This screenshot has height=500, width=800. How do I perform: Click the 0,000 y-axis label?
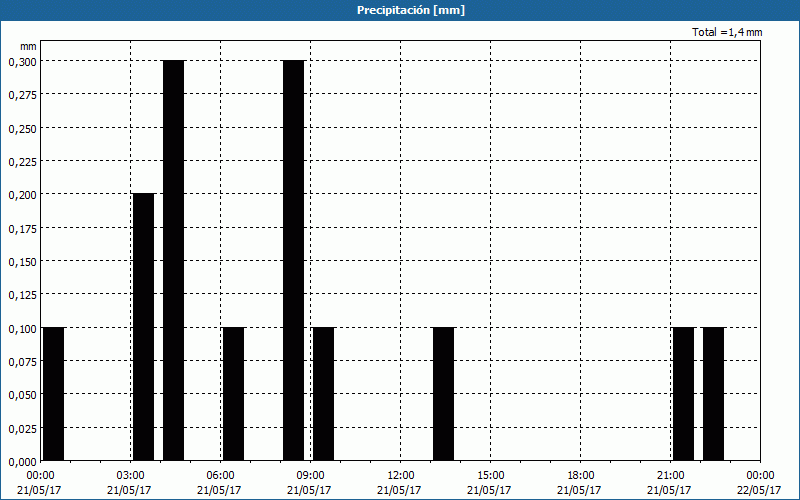[x=22, y=462]
